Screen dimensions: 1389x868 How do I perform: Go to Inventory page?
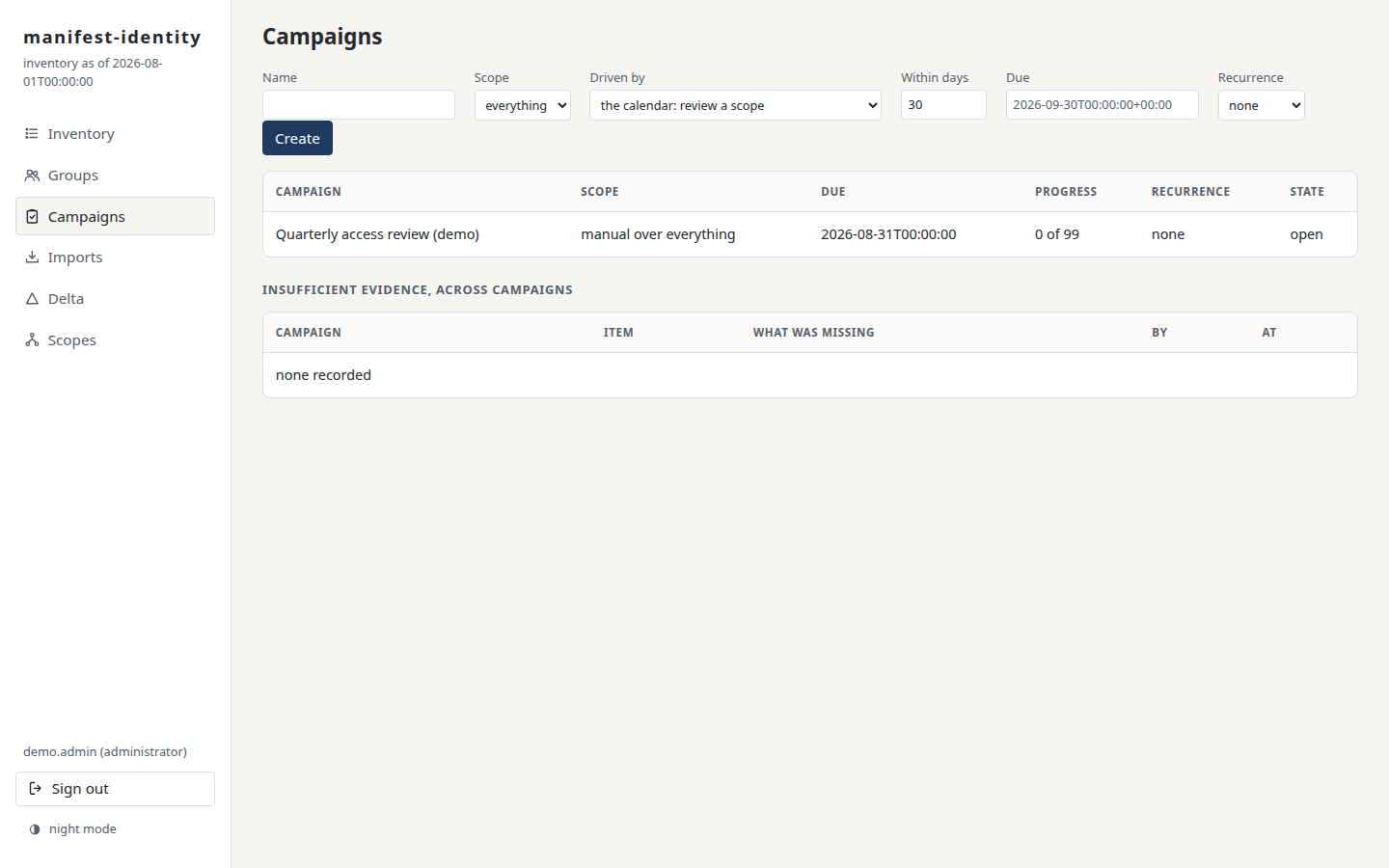coord(115,134)
